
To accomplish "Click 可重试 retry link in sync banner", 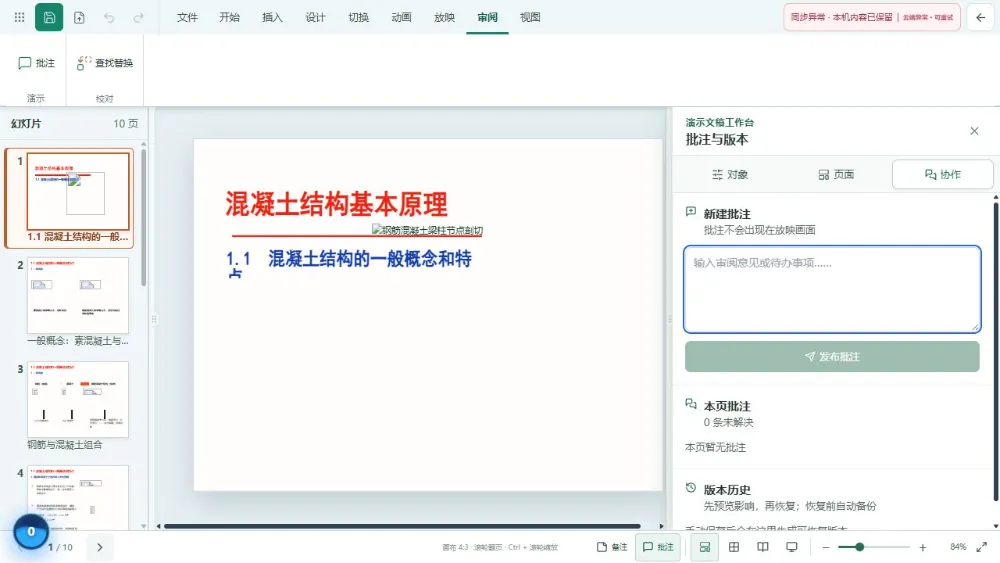I will 944,17.
